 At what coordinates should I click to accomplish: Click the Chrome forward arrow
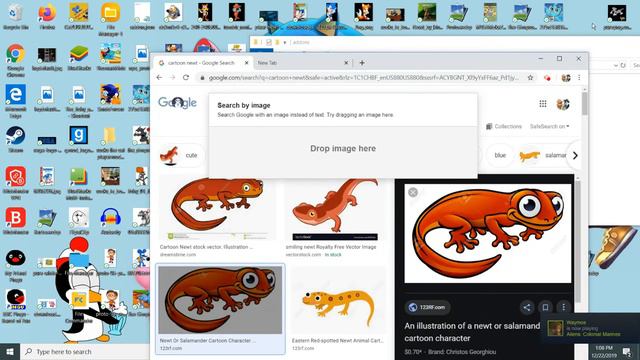[172, 77]
